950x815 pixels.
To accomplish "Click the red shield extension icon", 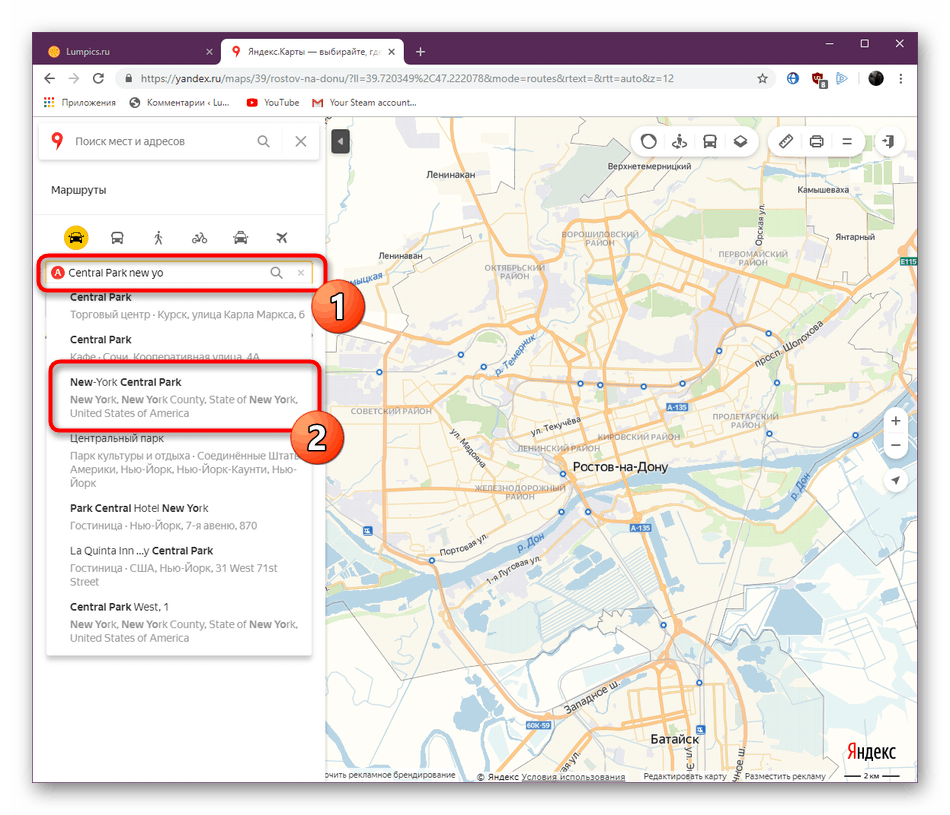I will pyautogui.click(x=818, y=79).
